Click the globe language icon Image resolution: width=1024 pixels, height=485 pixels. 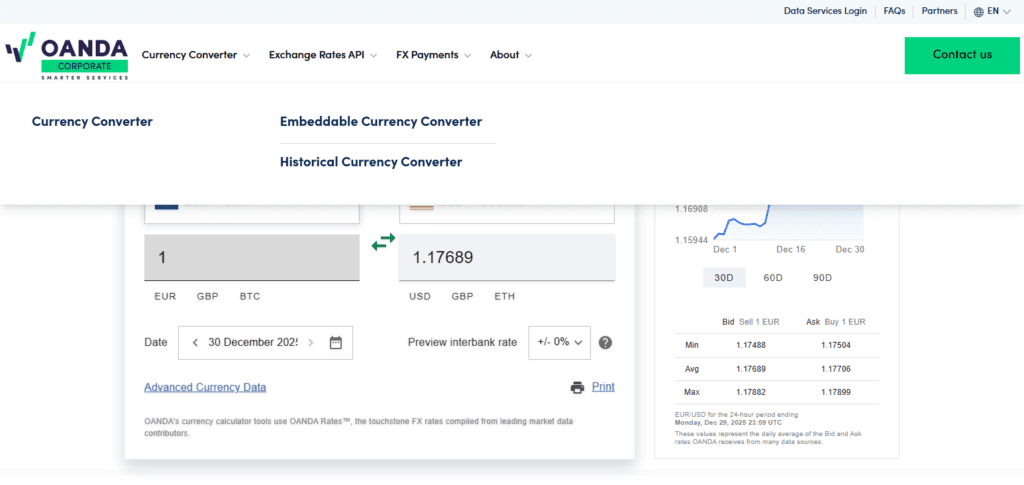979,11
